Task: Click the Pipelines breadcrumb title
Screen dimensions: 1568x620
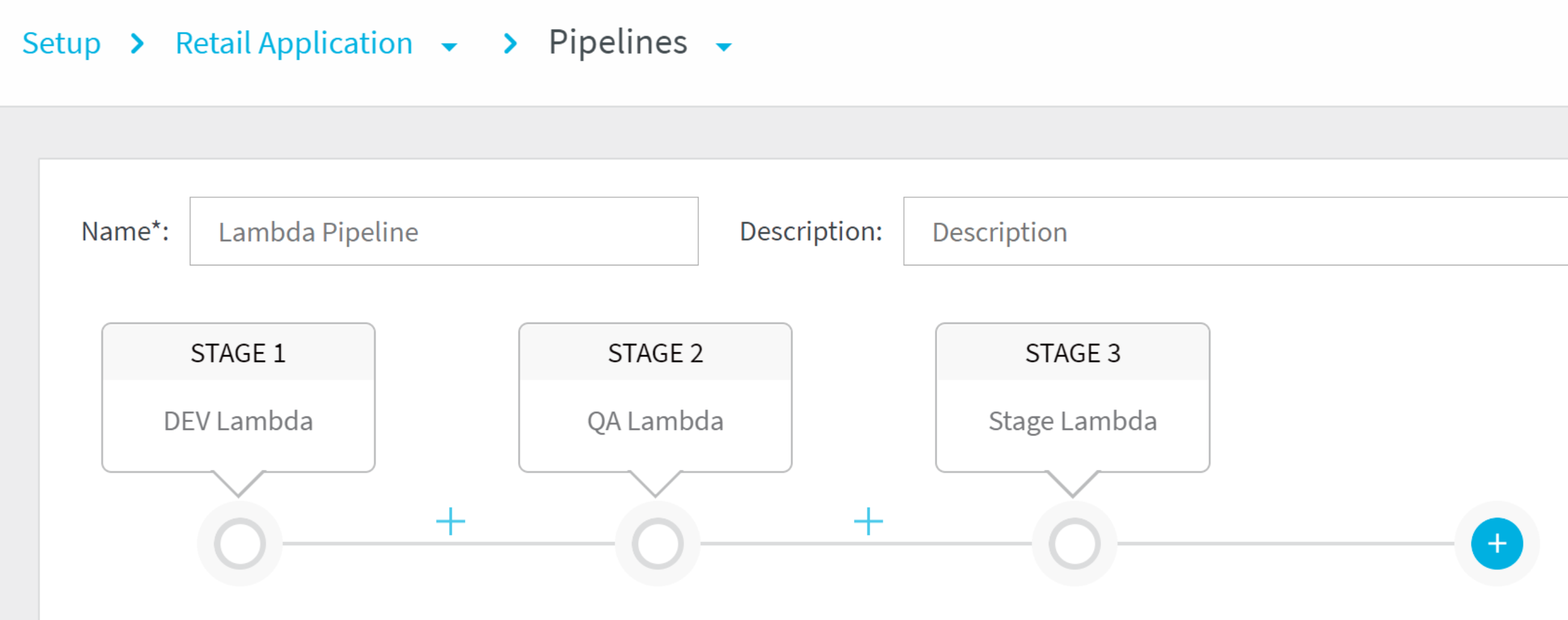Action: point(618,43)
